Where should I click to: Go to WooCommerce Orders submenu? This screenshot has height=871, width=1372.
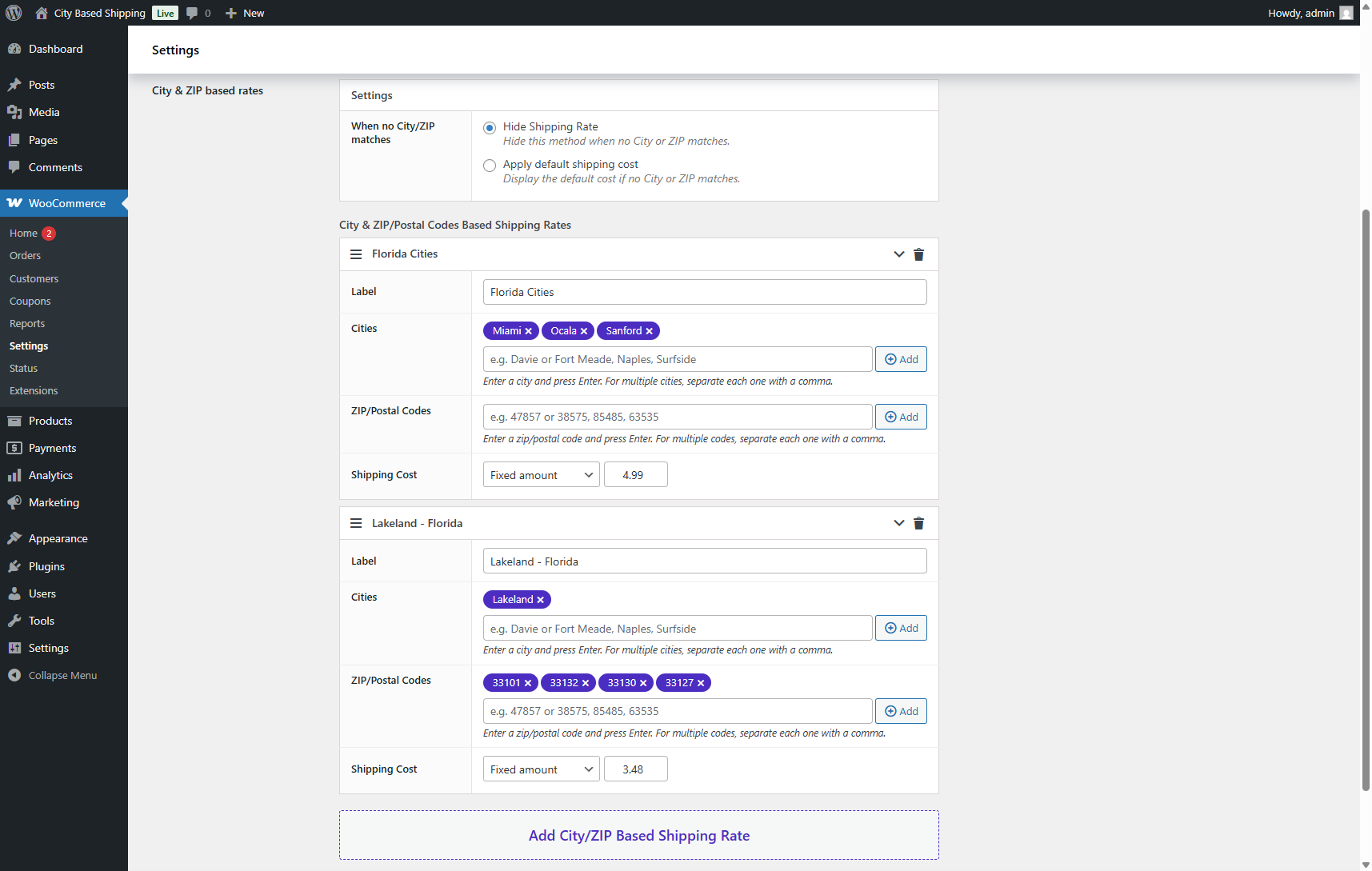[x=25, y=256]
